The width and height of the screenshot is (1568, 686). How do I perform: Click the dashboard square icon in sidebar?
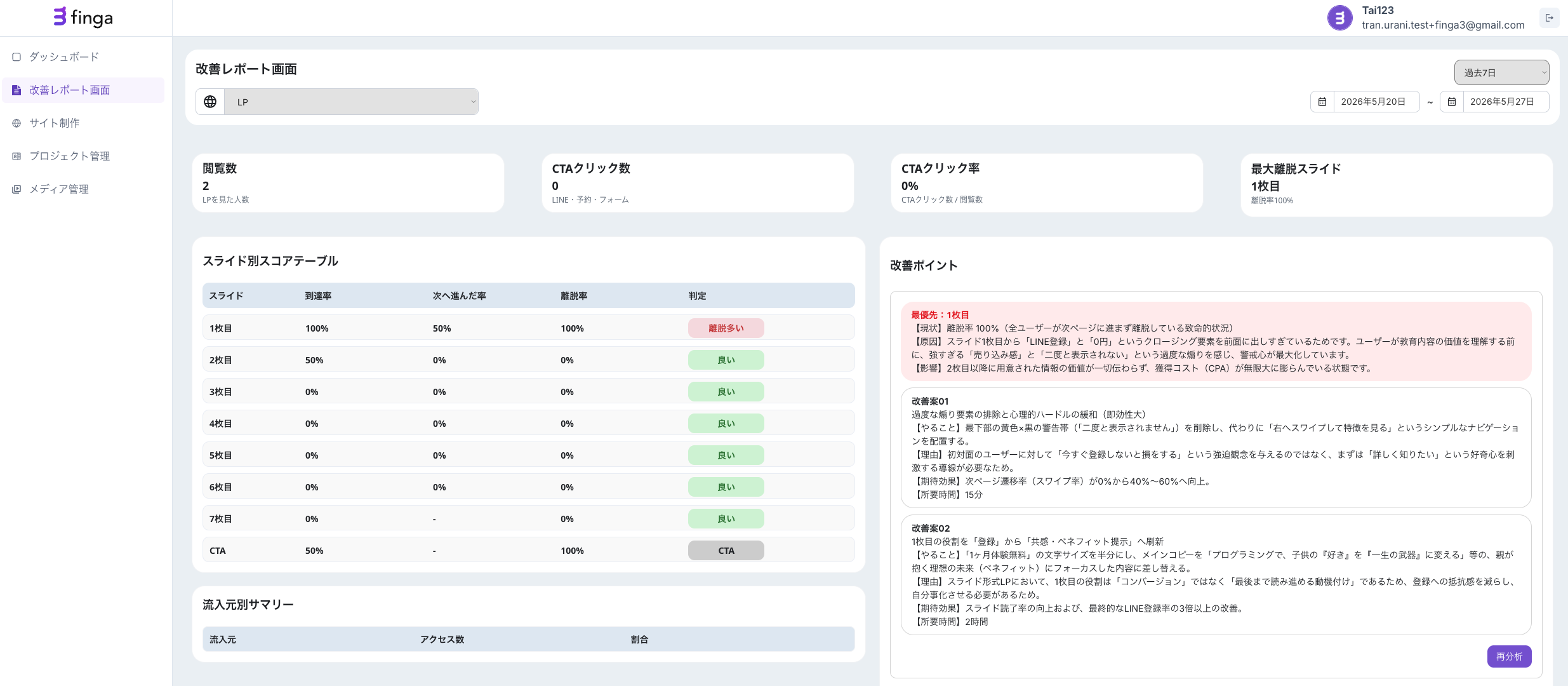coord(17,57)
